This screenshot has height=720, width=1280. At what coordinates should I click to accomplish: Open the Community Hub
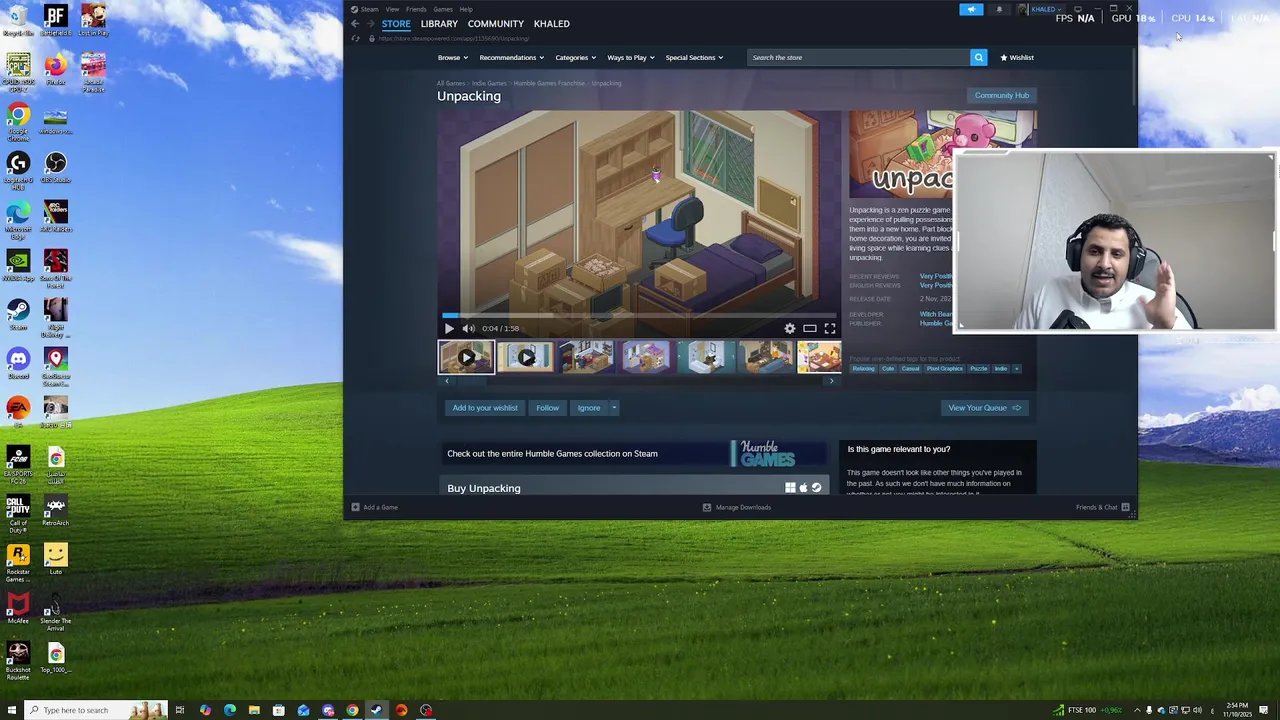coord(1001,96)
